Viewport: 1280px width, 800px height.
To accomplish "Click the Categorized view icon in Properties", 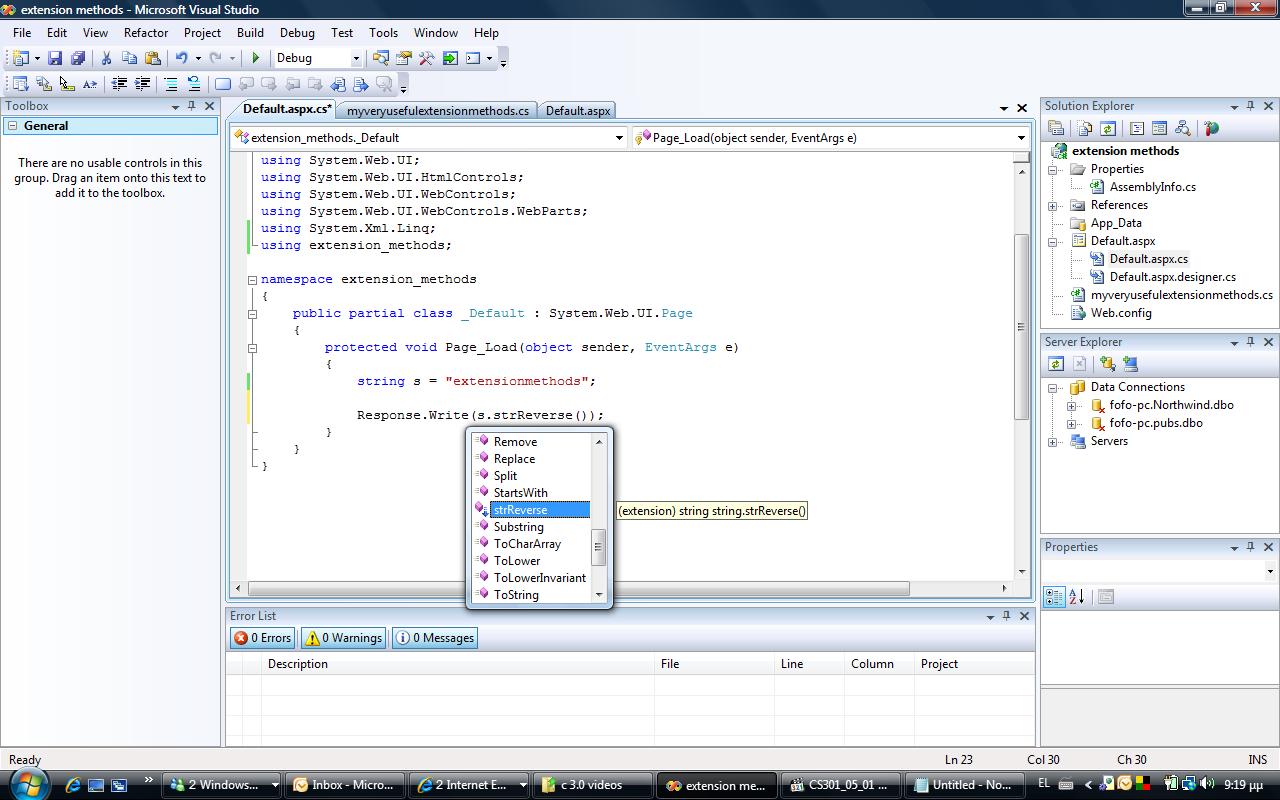I will (x=1054, y=597).
